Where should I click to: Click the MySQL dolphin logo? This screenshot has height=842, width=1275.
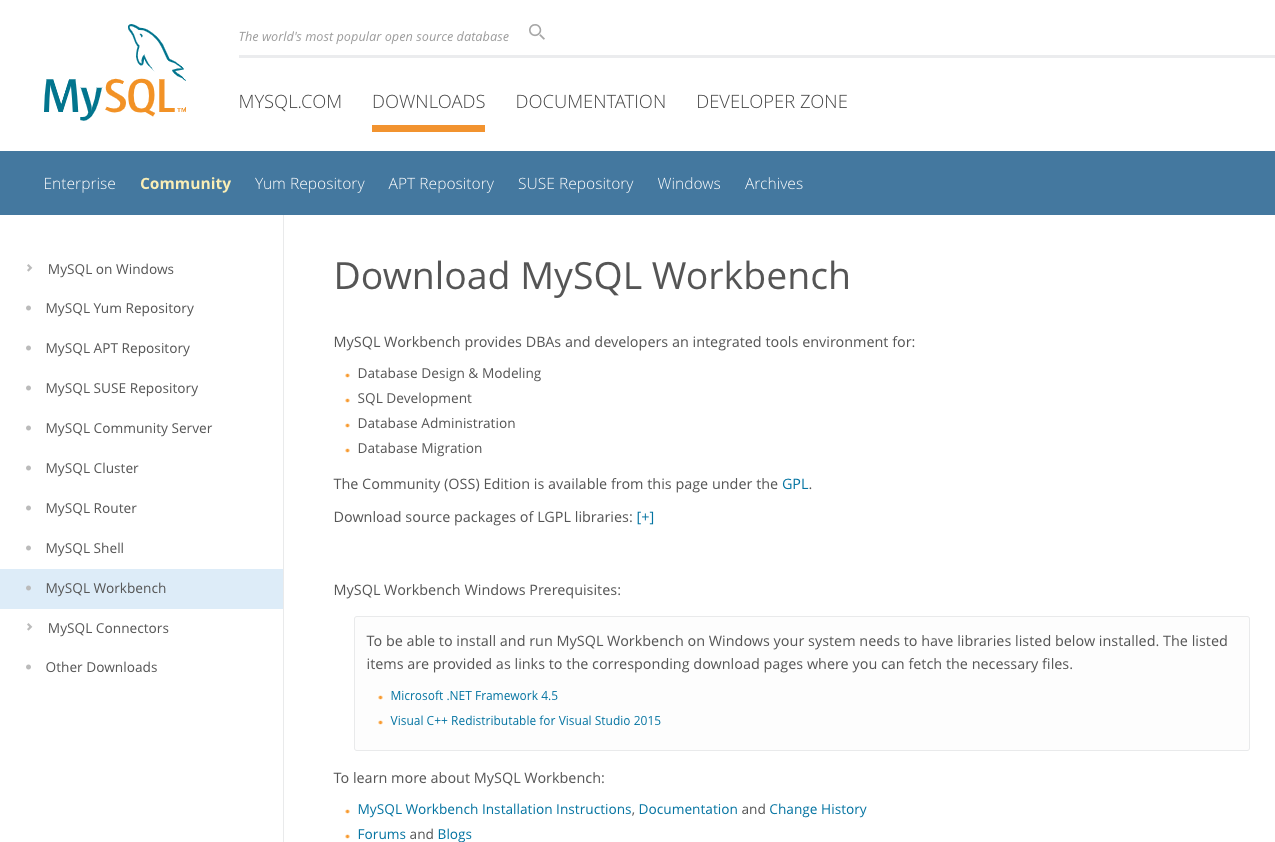tap(115, 72)
